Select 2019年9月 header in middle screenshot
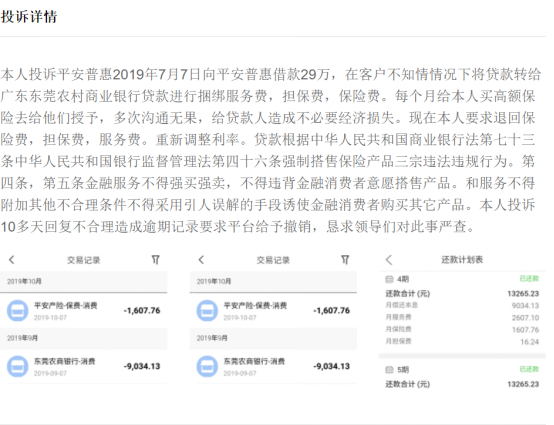 coord(273,338)
